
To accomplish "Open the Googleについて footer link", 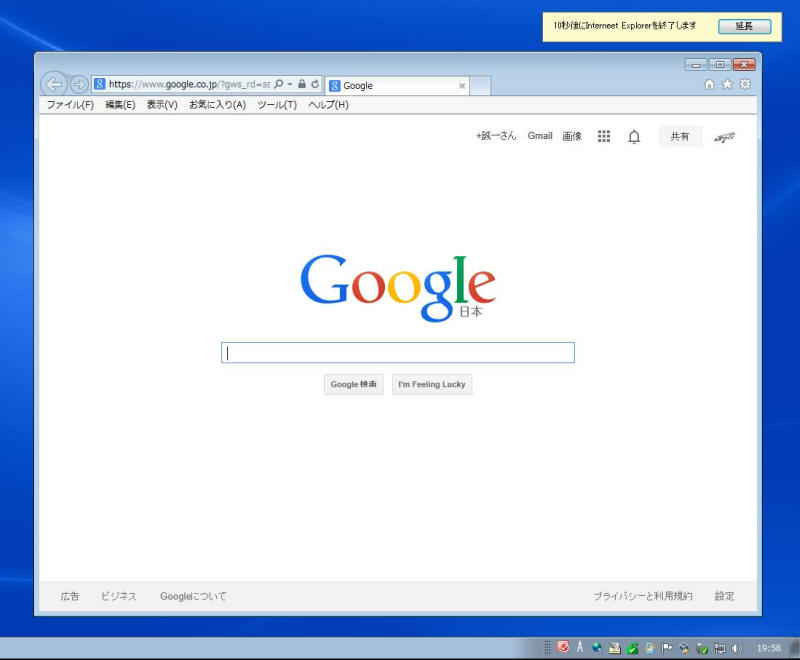I will pyautogui.click(x=193, y=596).
